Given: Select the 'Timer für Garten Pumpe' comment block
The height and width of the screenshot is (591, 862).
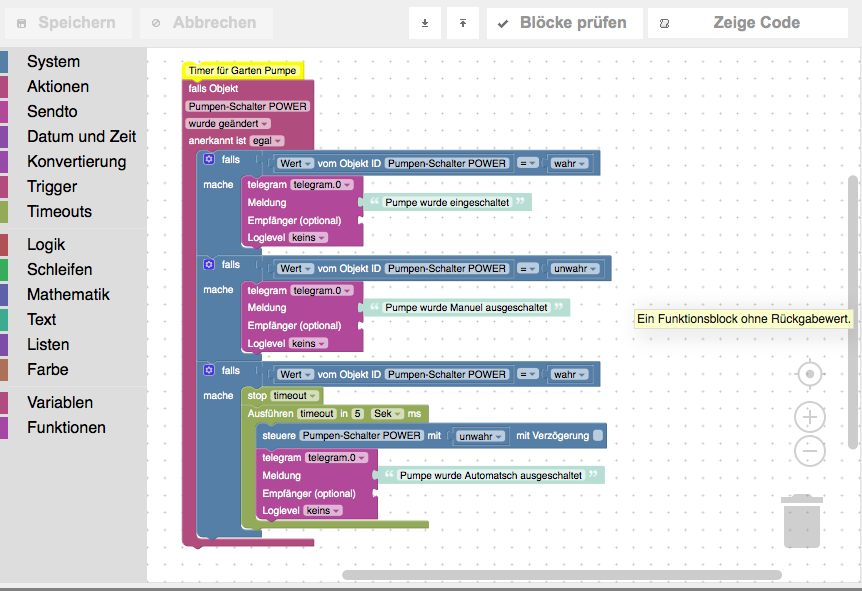Looking at the screenshot, I should coord(242,70).
